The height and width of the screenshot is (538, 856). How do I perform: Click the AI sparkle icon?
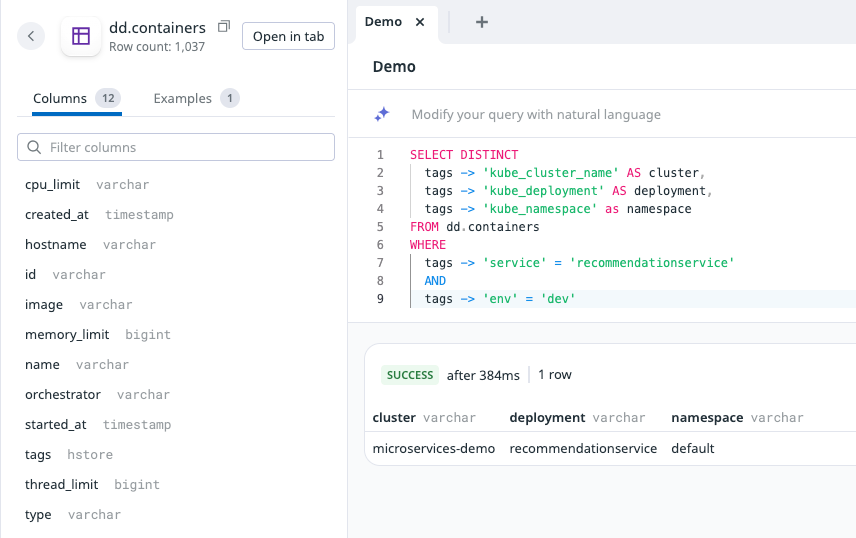click(x=382, y=114)
